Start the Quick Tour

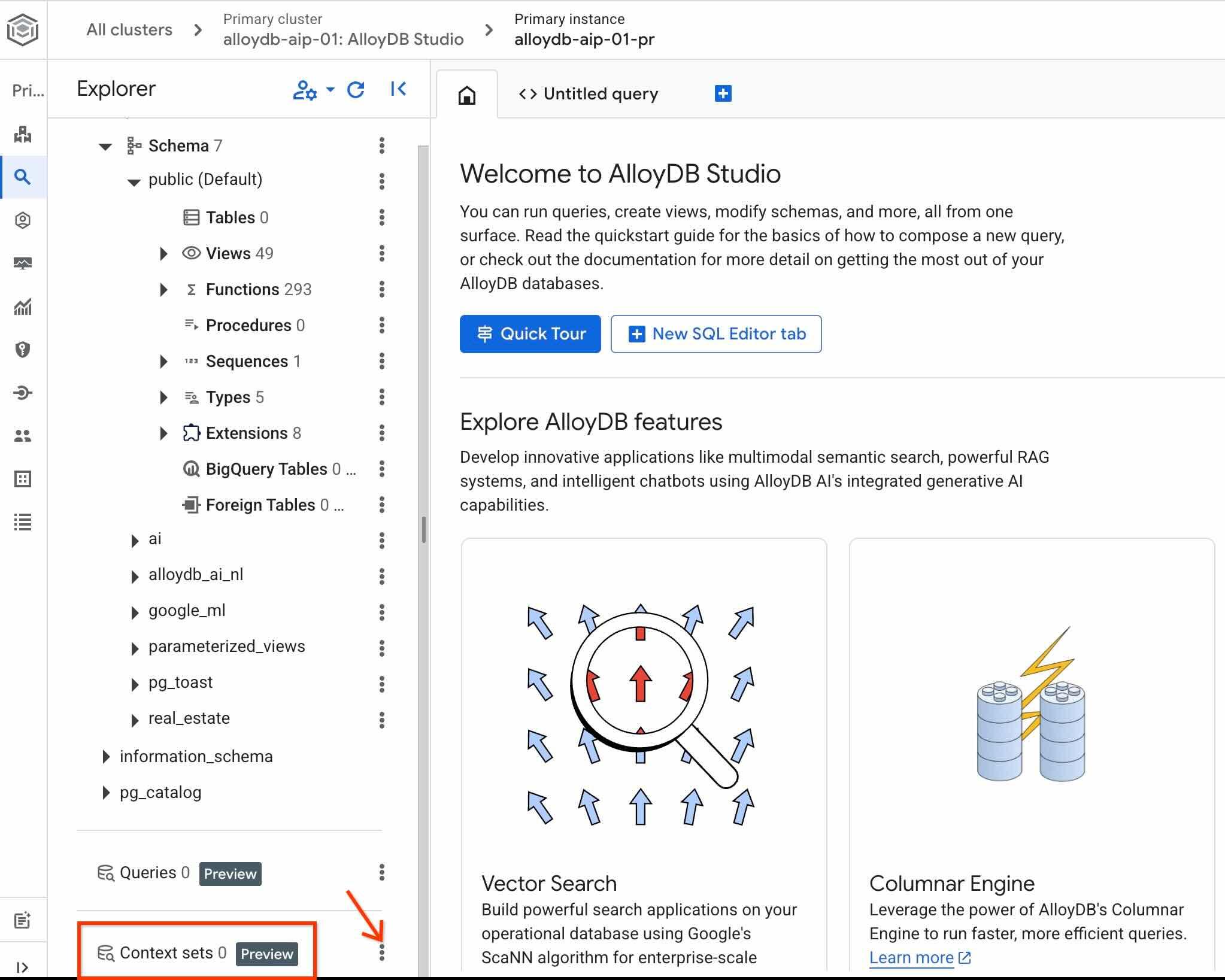(530, 334)
